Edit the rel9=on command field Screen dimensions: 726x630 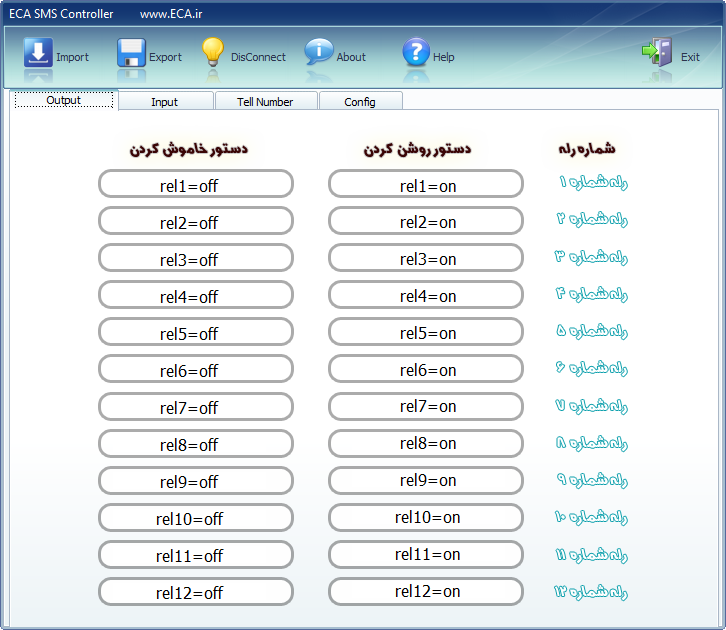pos(426,480)
